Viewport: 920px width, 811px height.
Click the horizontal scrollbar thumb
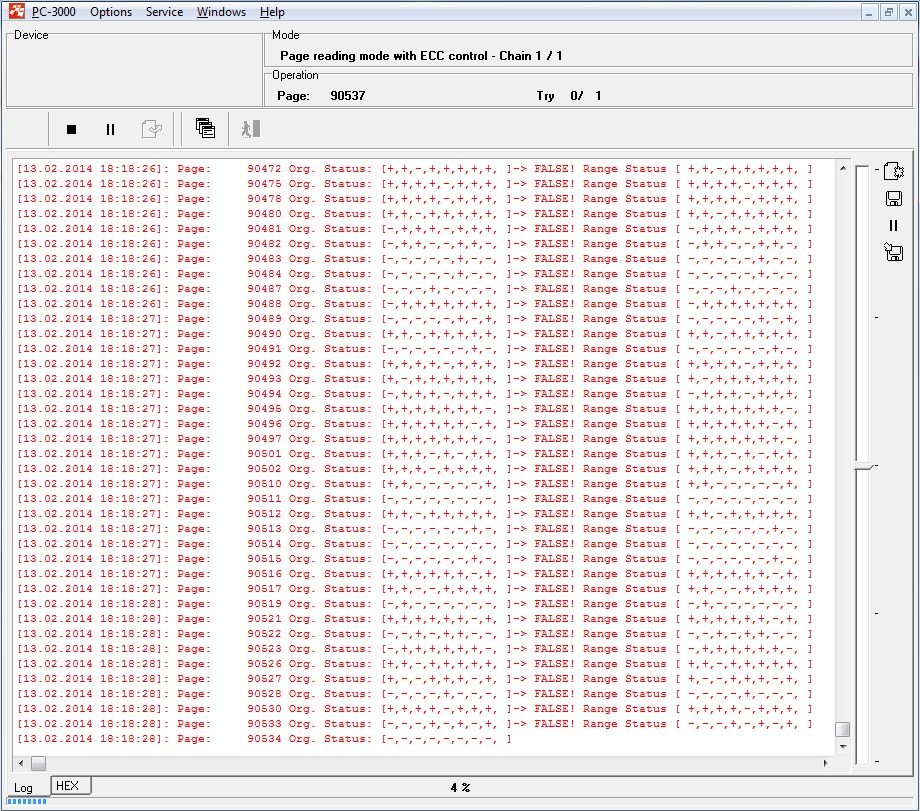point(38,763)
